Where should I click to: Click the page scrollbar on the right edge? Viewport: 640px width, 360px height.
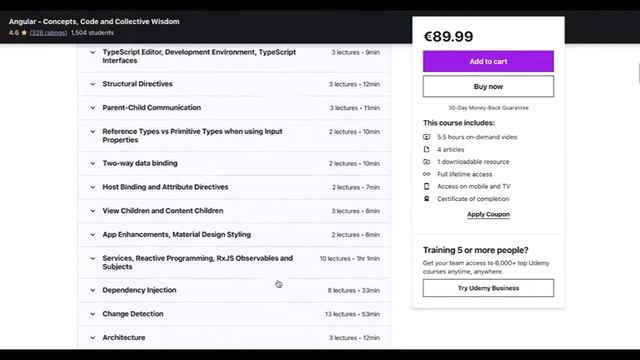(x=638, y=73)
